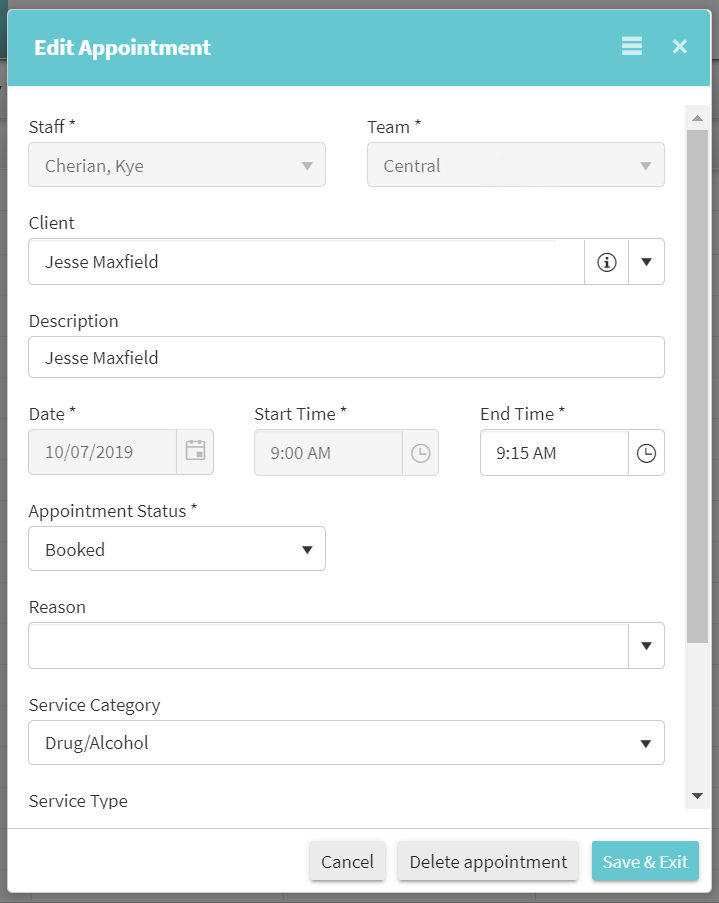
Task: Click into the Description text field
Action: (x=346, y=357)
